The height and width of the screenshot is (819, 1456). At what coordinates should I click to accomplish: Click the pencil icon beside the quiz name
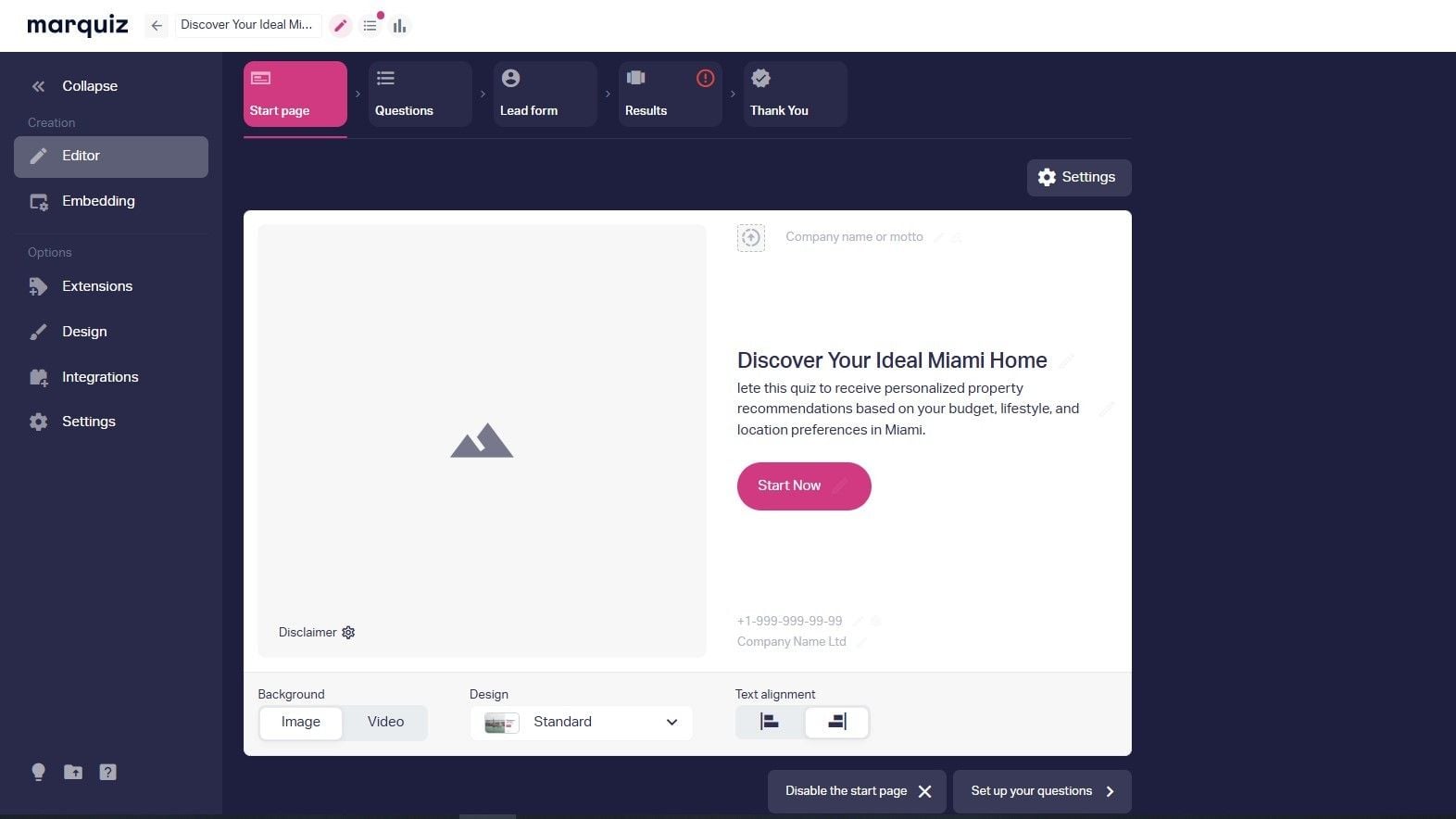click(341, 26)
